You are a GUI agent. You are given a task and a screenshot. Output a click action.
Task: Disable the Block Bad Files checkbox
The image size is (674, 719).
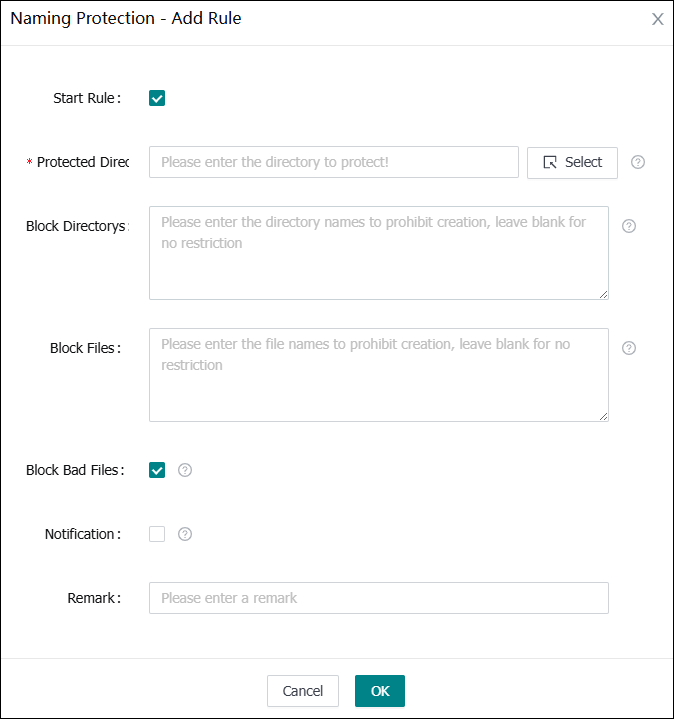click(x=157, y=470)
